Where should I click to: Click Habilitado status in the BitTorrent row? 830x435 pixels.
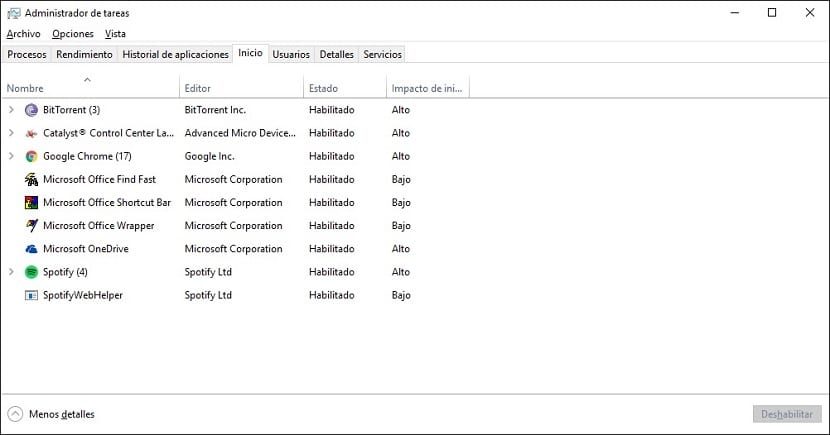coord(331,110)
